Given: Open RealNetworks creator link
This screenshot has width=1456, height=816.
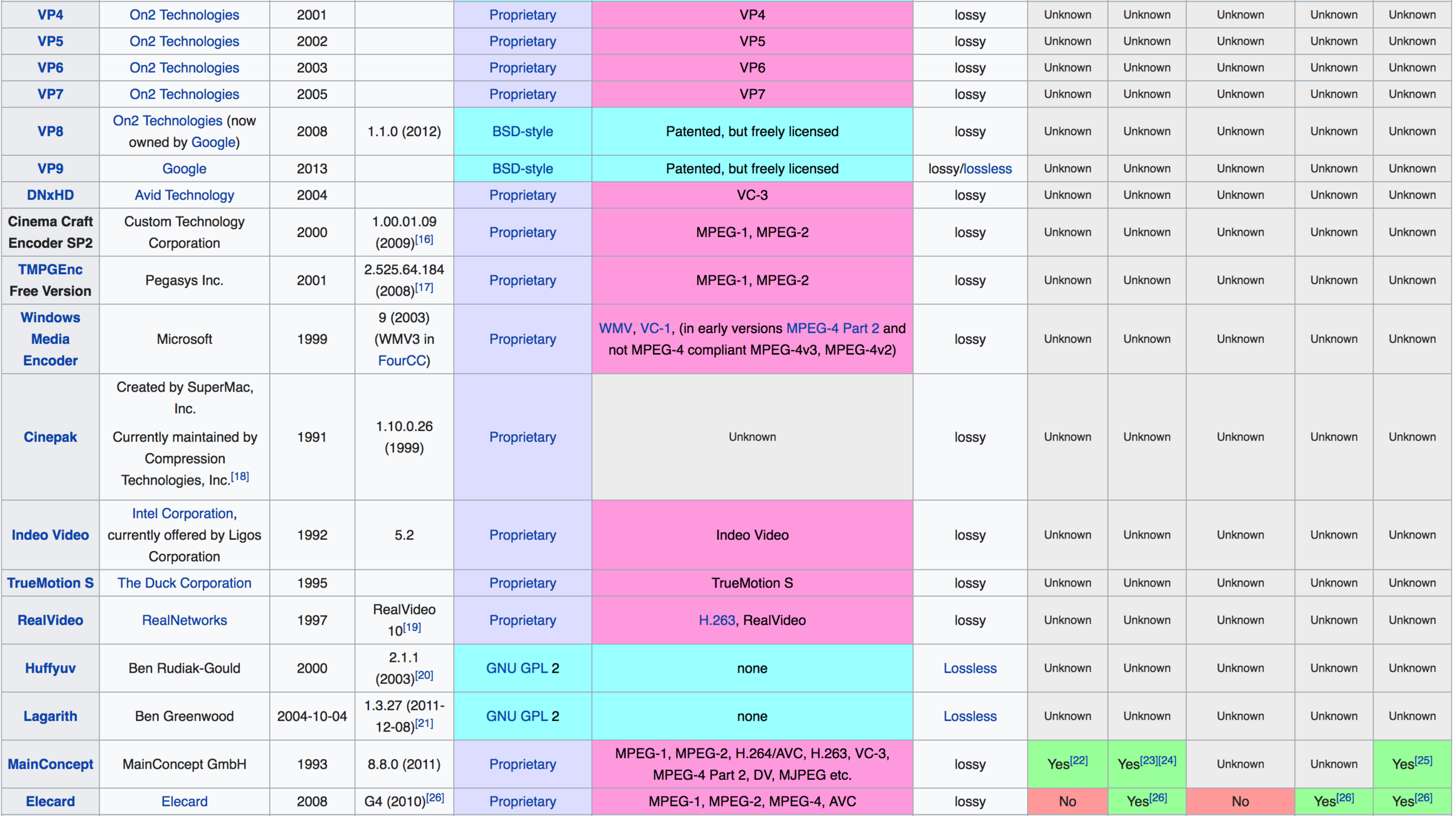Looking at the screenshot, I should pos(184,620).
